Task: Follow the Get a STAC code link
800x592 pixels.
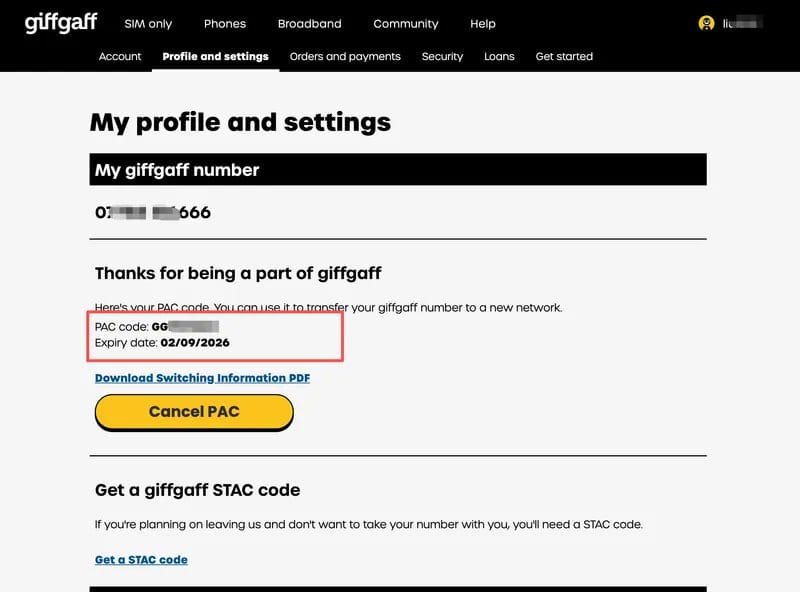Action: pos(141,560)
